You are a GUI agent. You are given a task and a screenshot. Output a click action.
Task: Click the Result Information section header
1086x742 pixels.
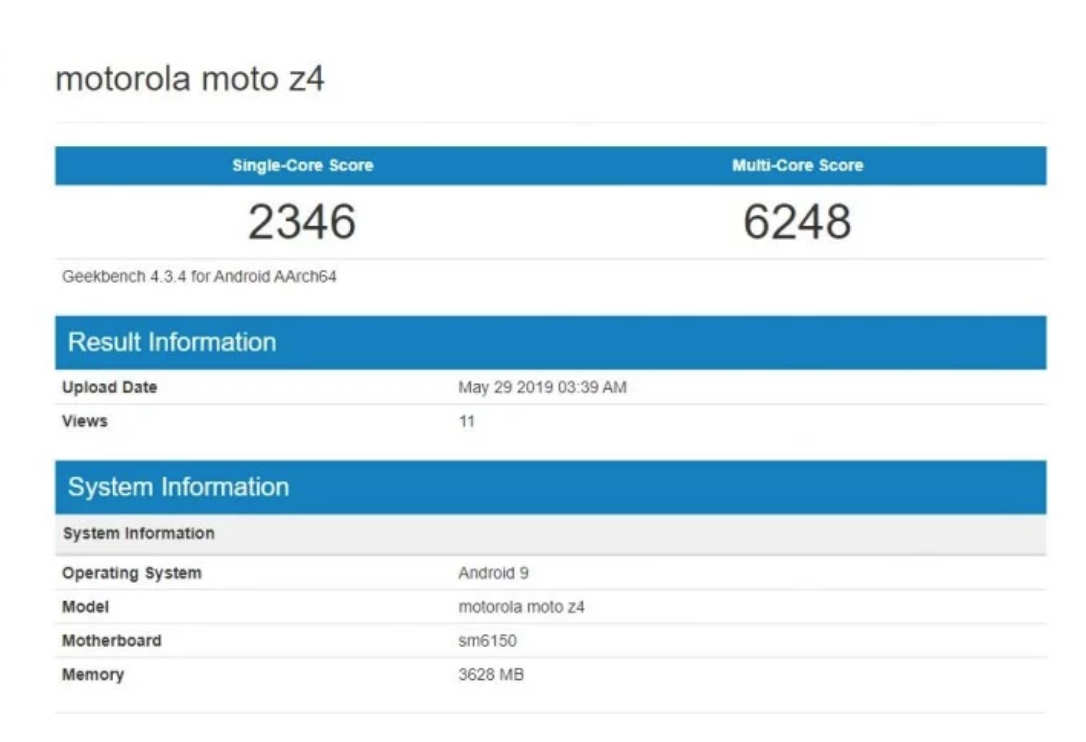pyautogui.click(x=551, y=342)
